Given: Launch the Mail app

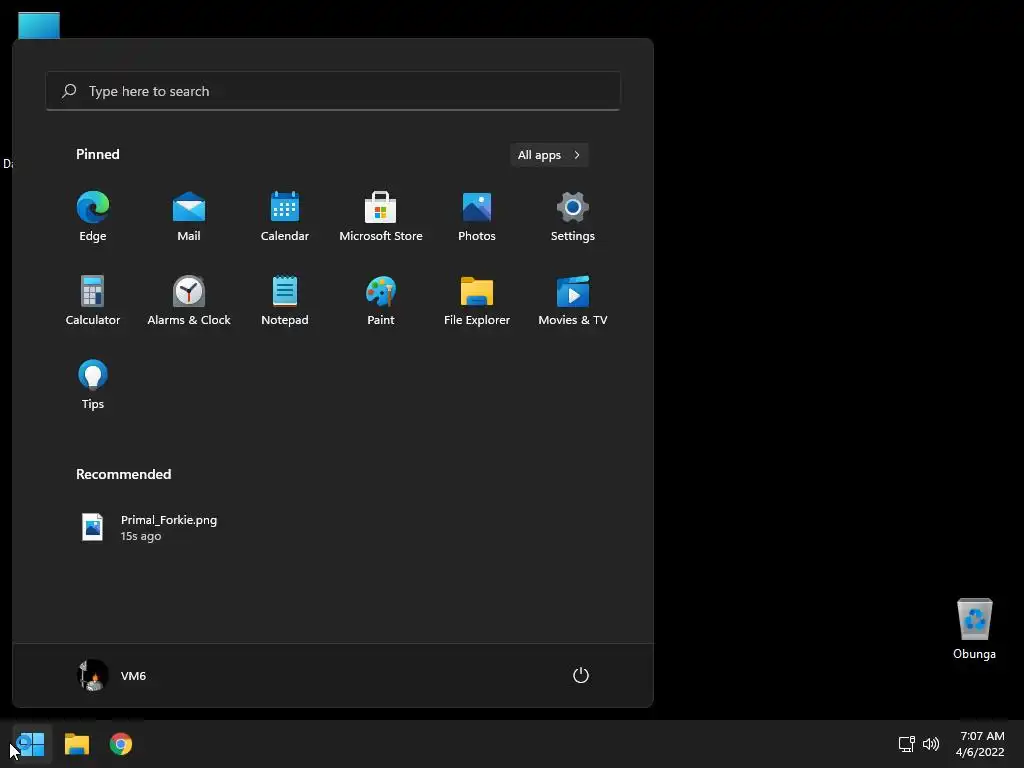Looking at the screenshot, I should click(189, 217).
